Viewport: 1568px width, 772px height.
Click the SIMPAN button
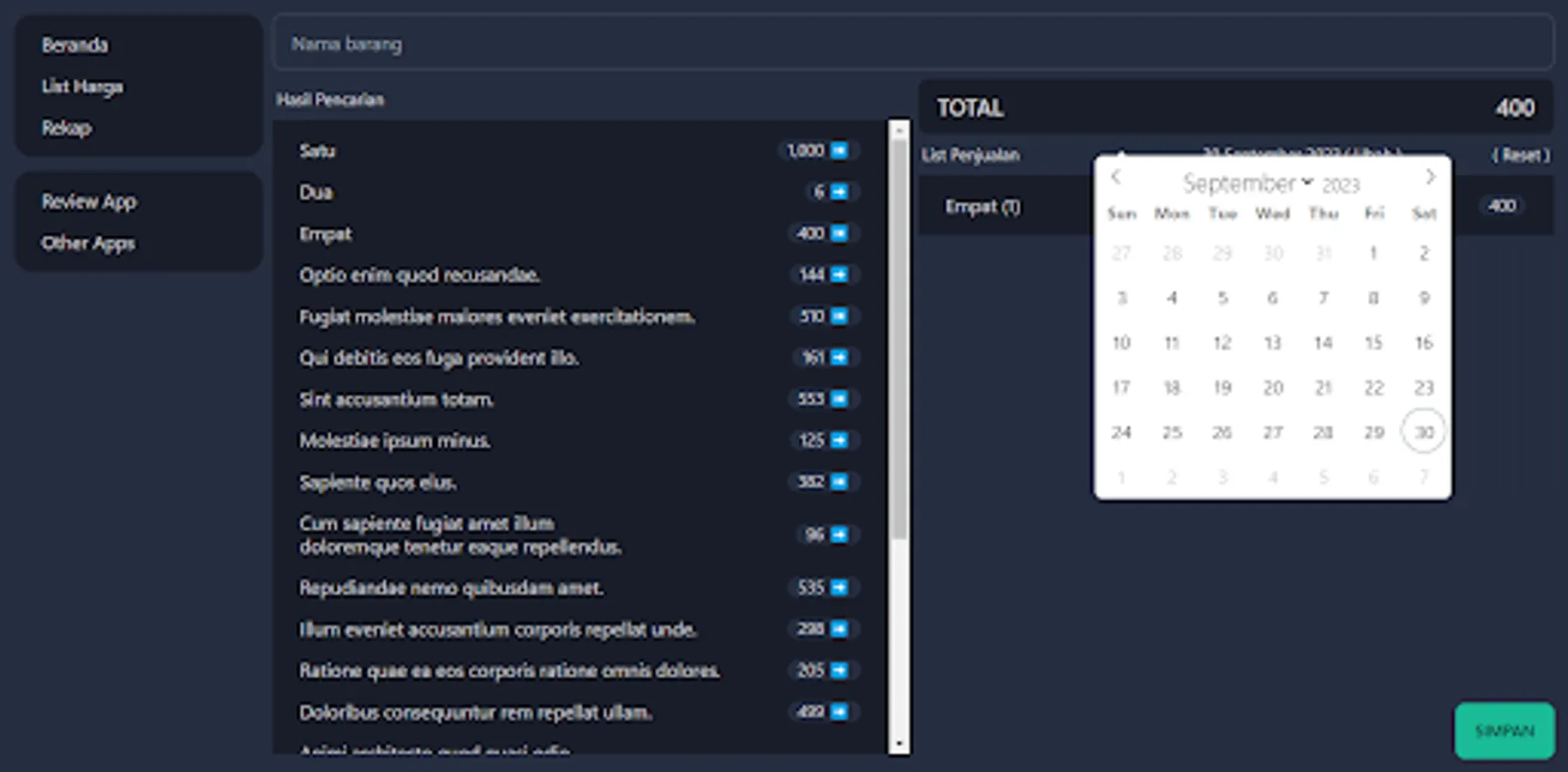pos(1505,731)
